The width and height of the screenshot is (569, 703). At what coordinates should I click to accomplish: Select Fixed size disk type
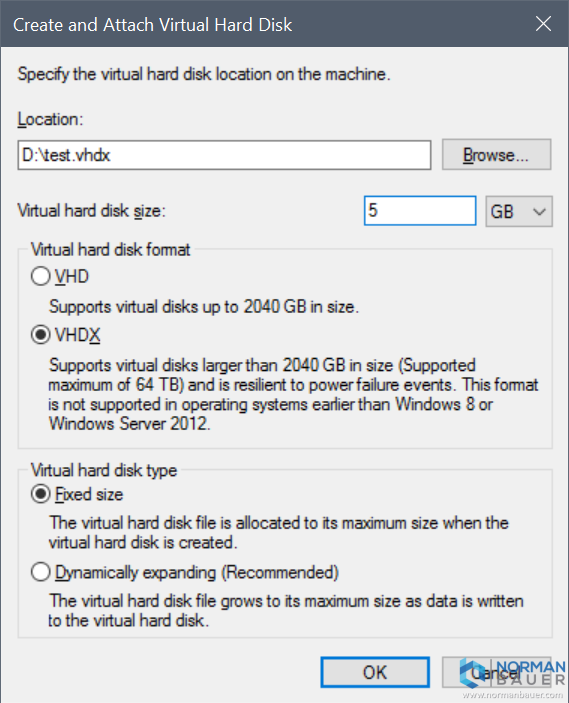(40, 494)
